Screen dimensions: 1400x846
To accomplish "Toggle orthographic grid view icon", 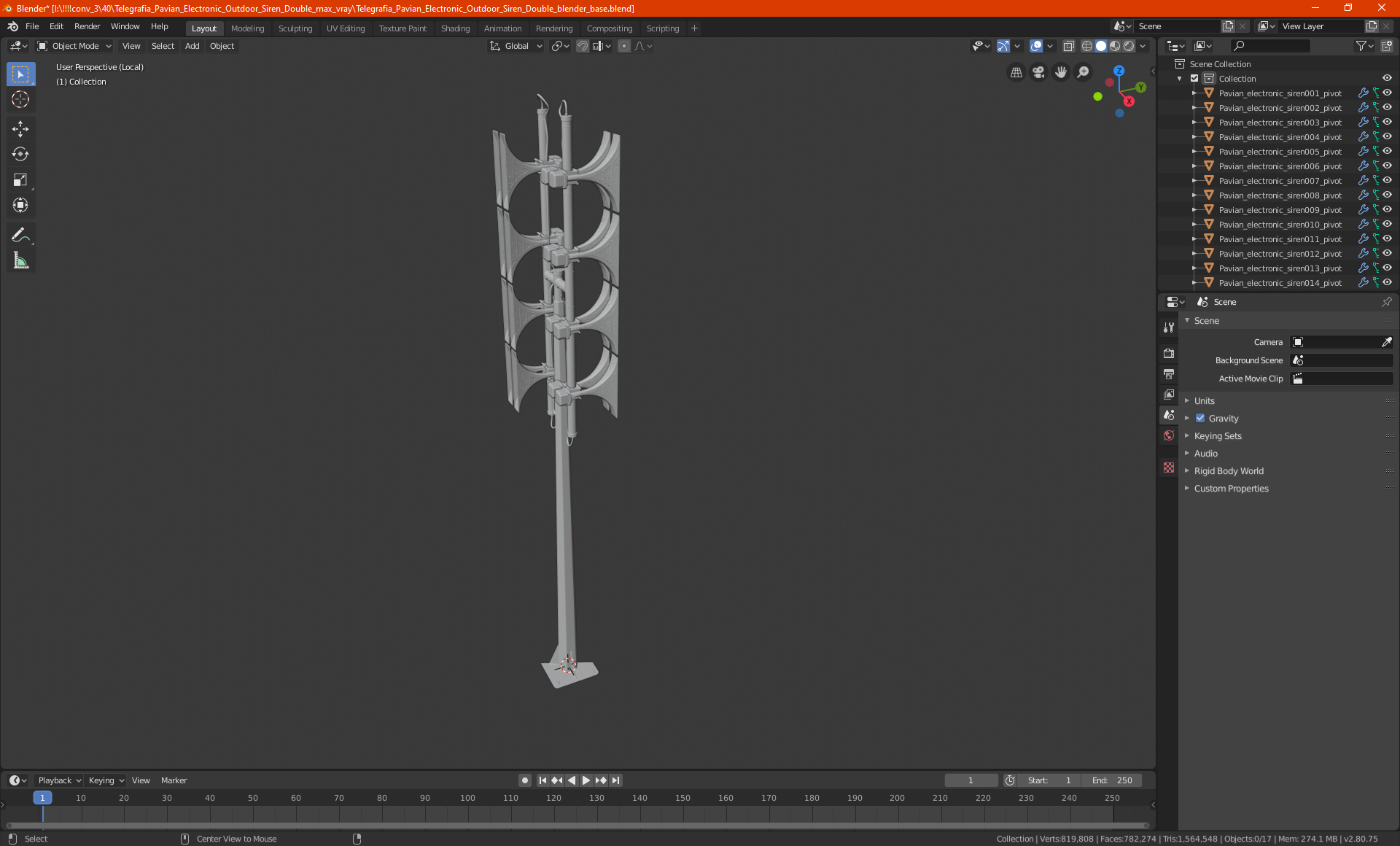I will pos(1016,72).
